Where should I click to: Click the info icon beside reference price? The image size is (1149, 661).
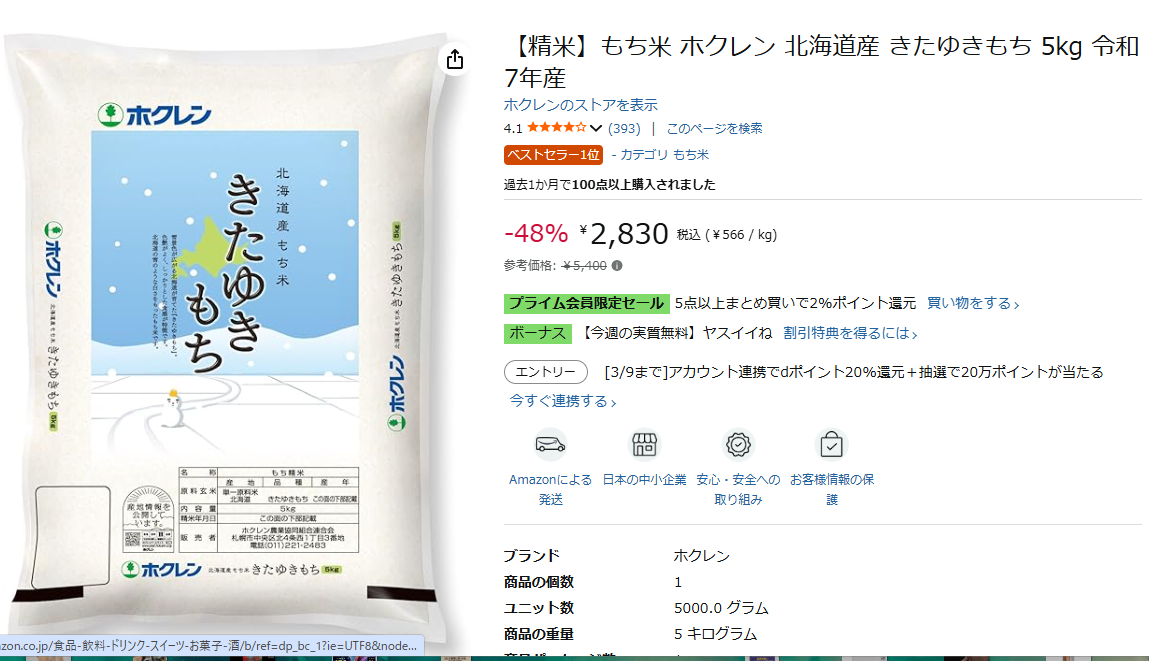[x=617, y=265]
